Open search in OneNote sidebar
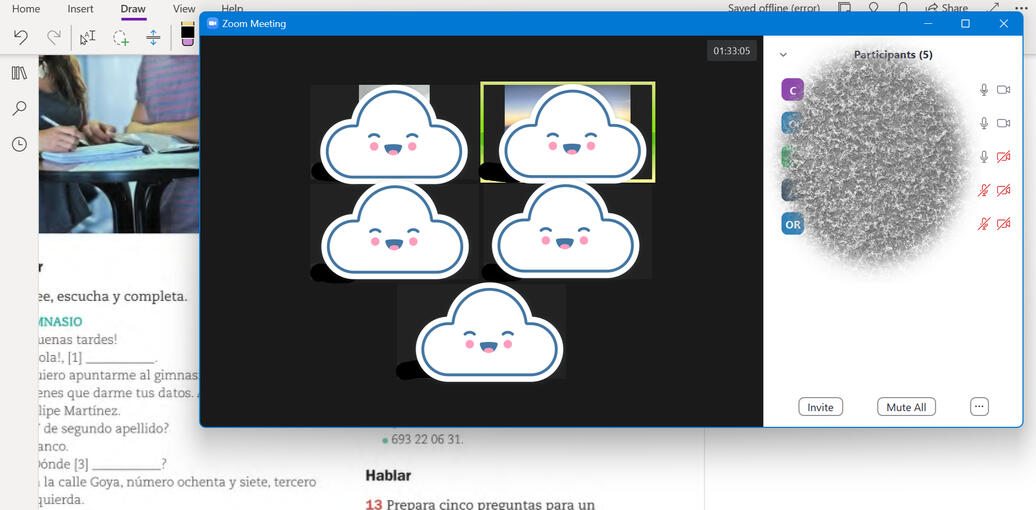 click(x=19, y=108)
